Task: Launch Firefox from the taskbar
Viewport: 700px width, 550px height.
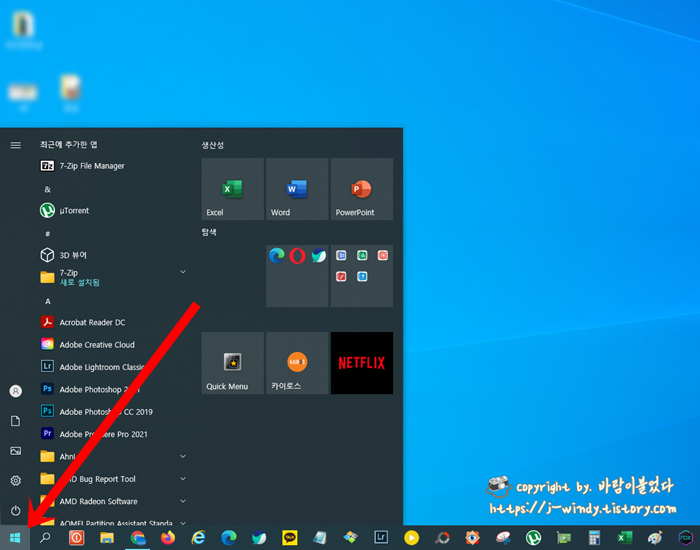Action: (168, 538)
